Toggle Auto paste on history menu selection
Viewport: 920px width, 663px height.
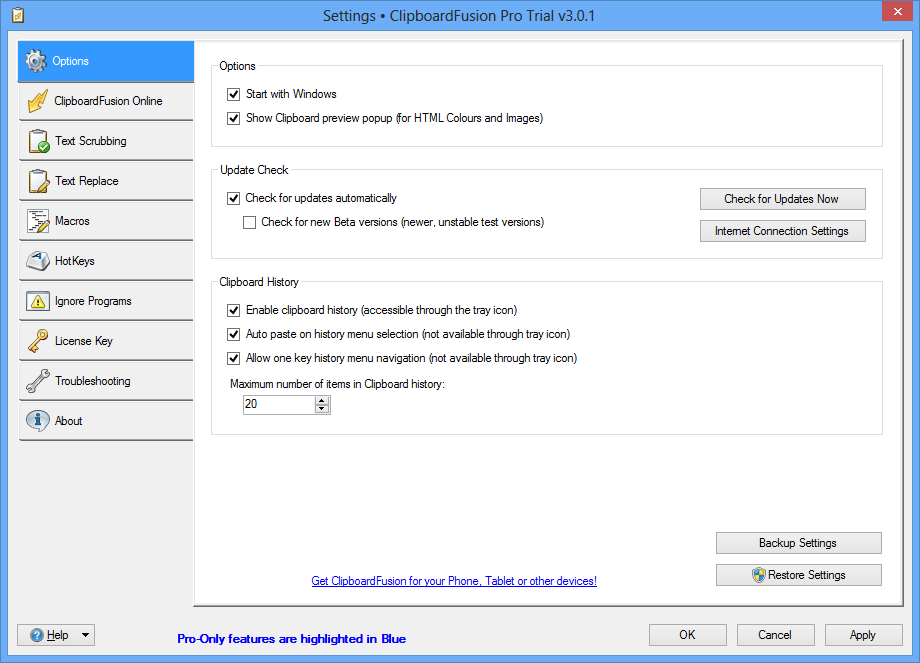[234, 334]
